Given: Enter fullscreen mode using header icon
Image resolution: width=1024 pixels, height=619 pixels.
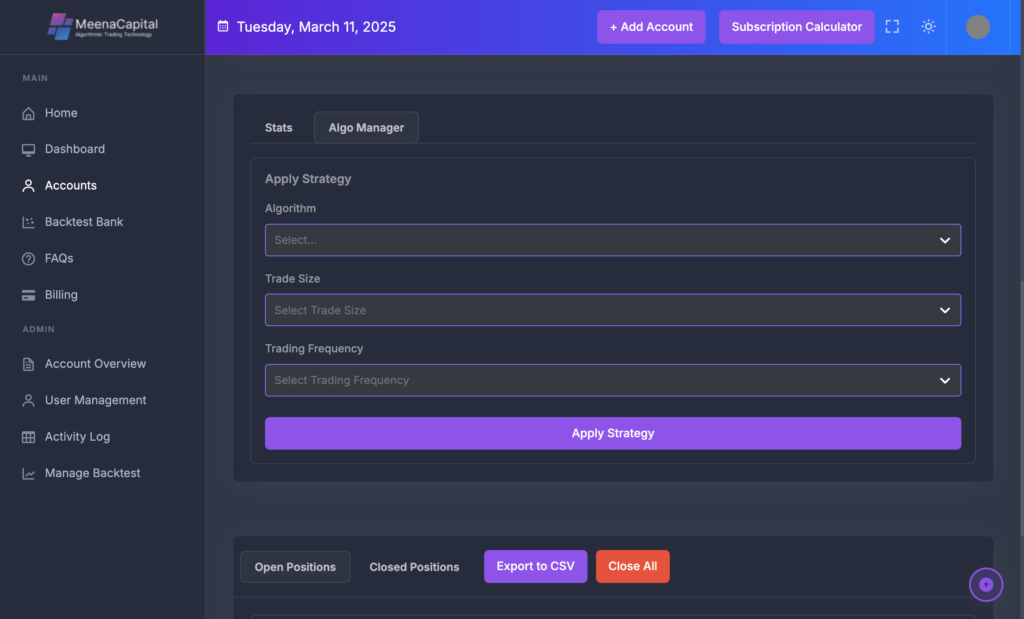Looking at the screenshot, I should pyautogui.click(x=892, y=27).
